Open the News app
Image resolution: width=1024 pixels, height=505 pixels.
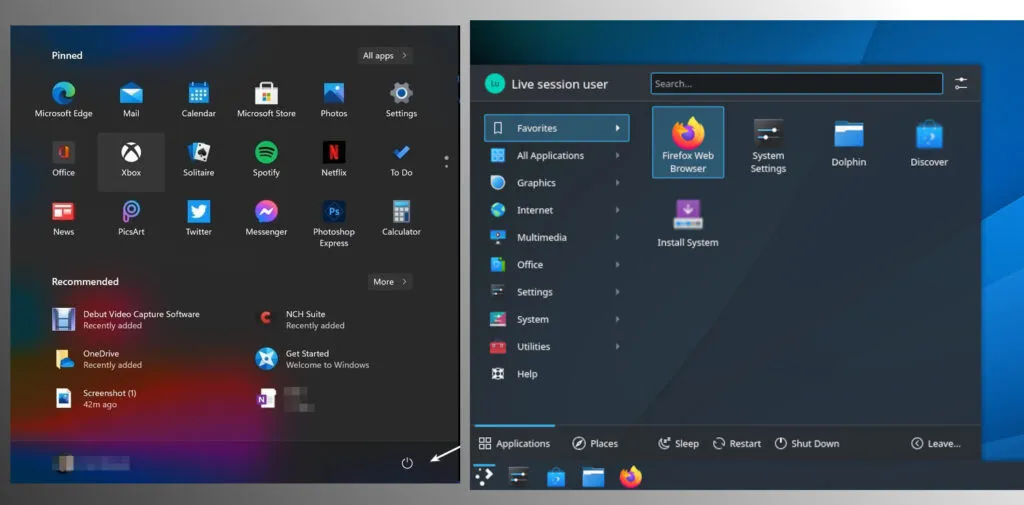click(x=63, y=220)
